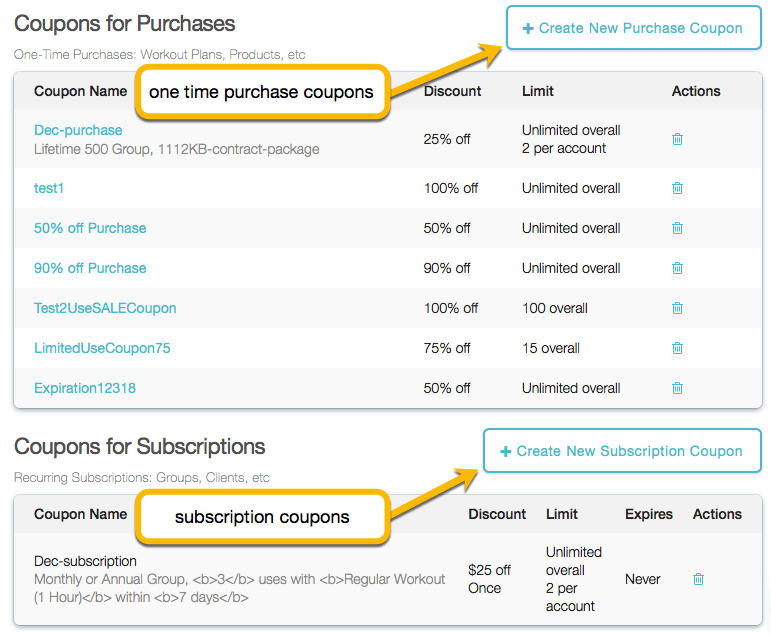Open the 90% off Purchase coupon link

coord(90,268)
